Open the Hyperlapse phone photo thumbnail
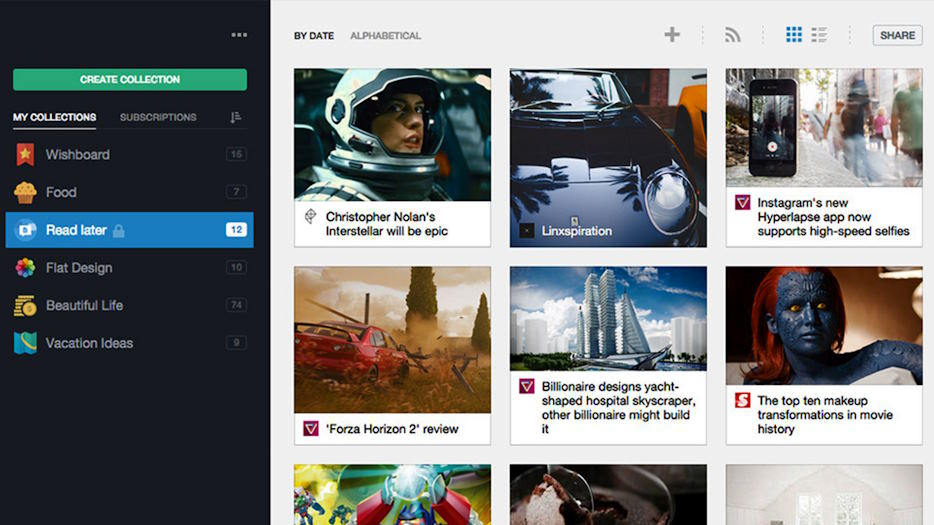 pyautogui.click(x=824, y=128)
